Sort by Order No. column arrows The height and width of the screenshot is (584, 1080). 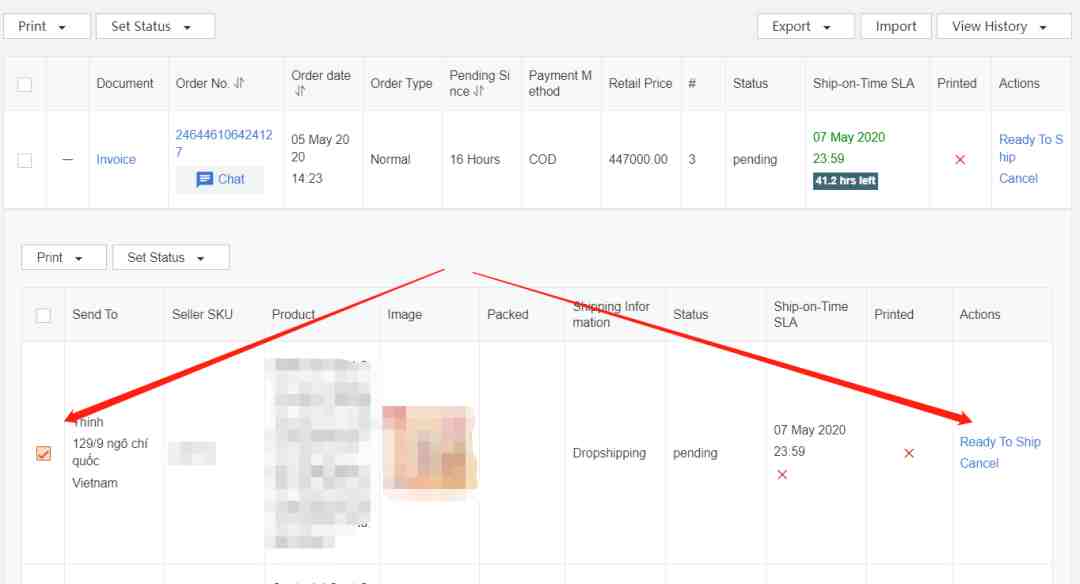pyautogui.click(x=239, y=83)
